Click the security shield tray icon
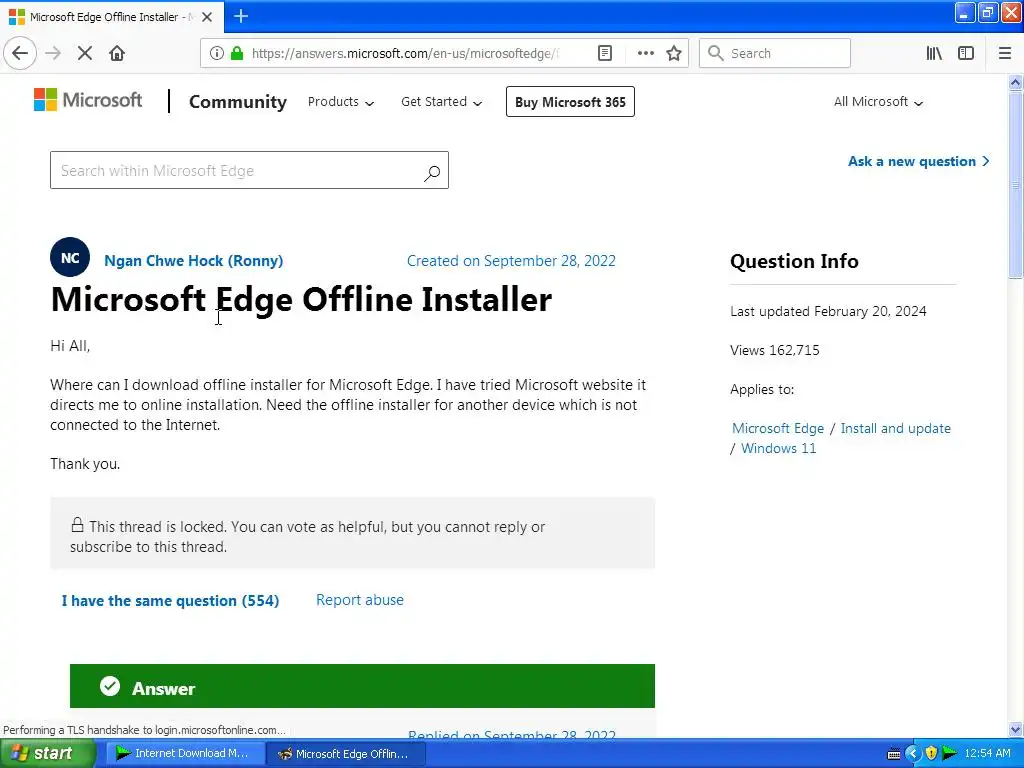 click(931, 754)
